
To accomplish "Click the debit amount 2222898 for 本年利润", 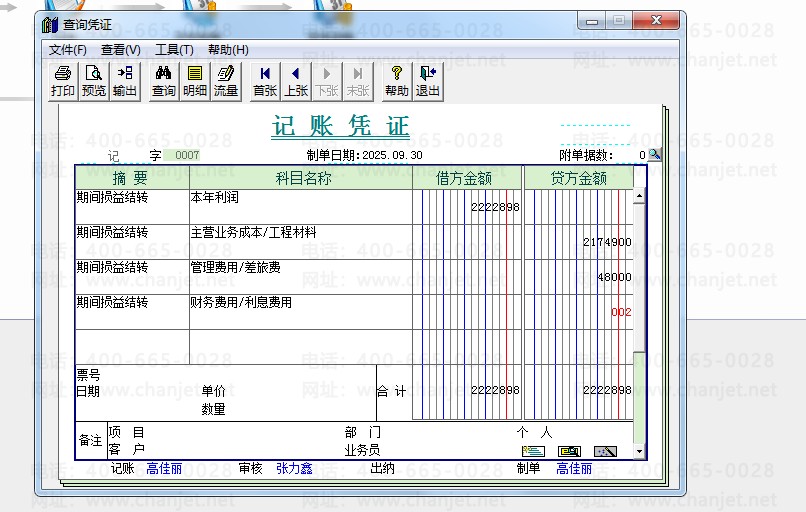I will point(495,207).
